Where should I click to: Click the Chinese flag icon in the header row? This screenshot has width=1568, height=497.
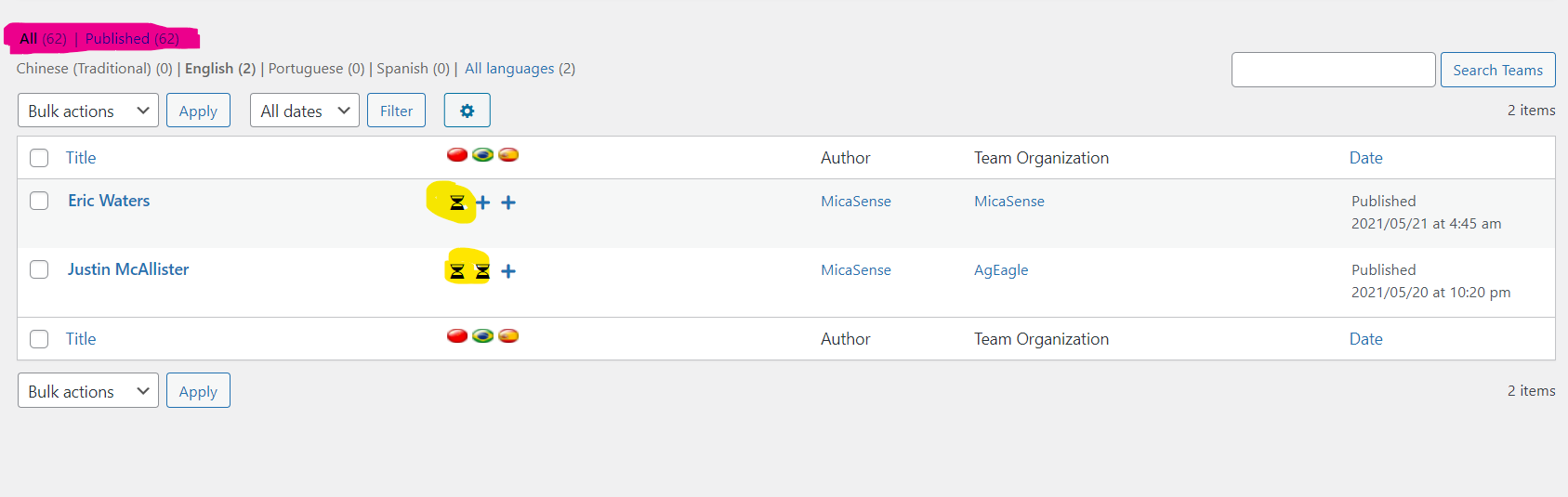(457, 155)
